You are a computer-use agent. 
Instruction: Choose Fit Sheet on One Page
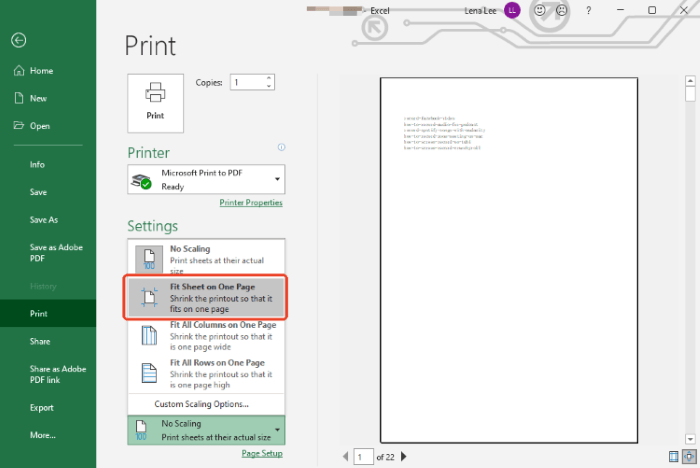(206, 297)
